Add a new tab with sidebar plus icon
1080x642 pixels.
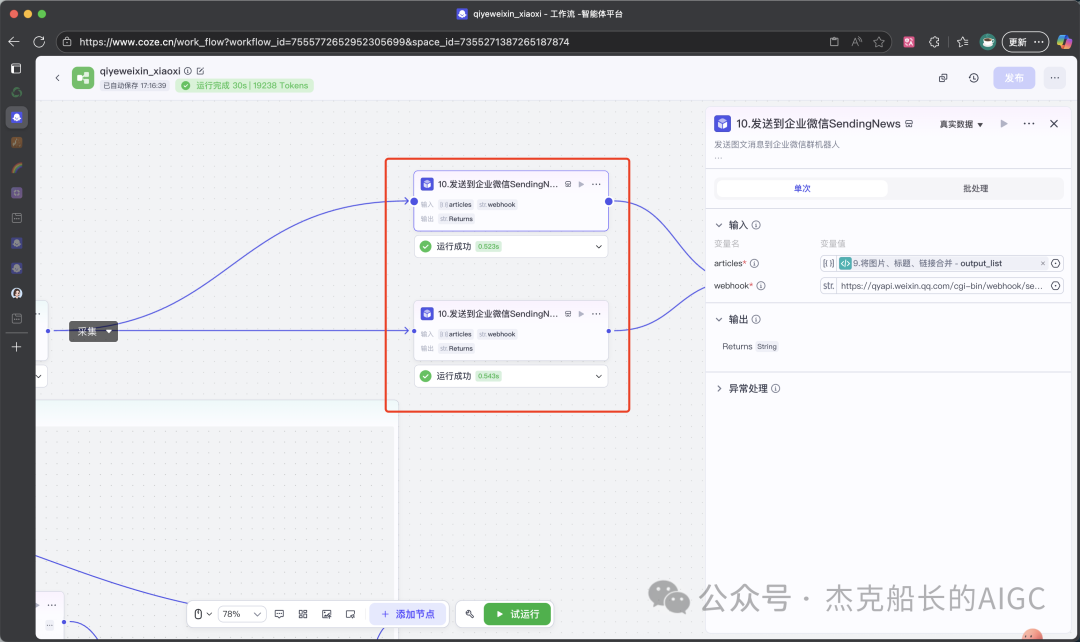(x=17, y=346)
